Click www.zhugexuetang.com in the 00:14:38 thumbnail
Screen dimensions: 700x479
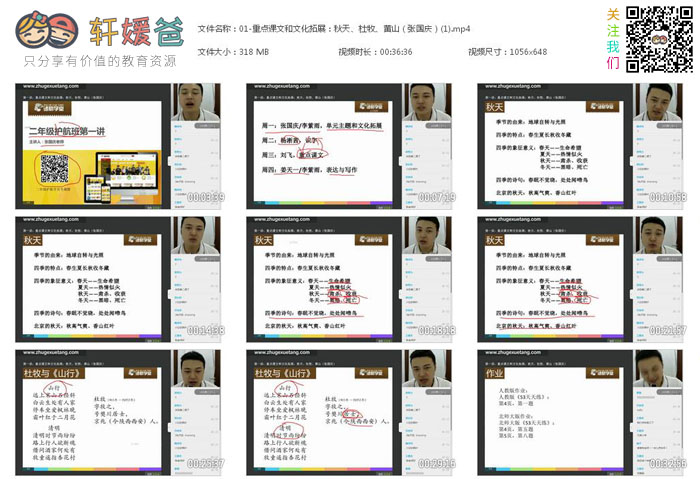(x=51, y=219)
